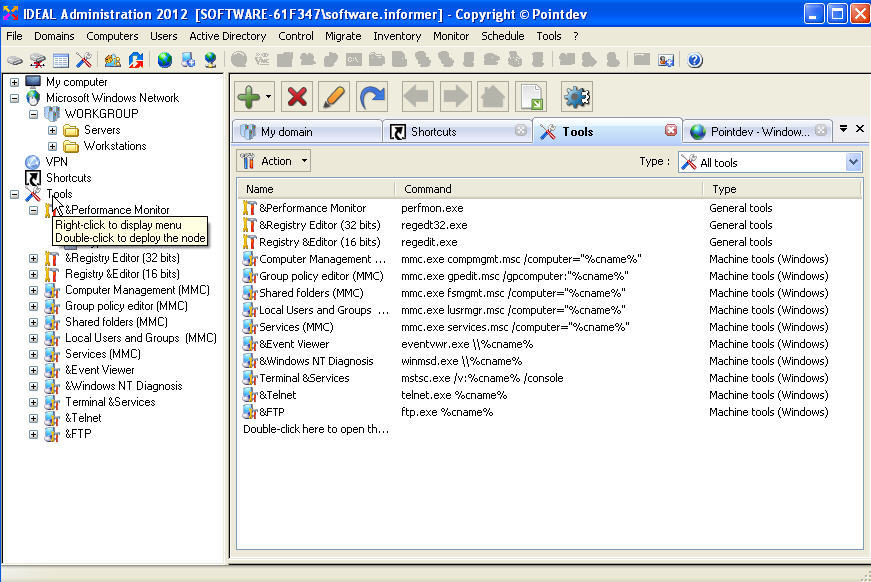Click the orange pencil edit icon
The image size is (871, 582).
(334, 97)
